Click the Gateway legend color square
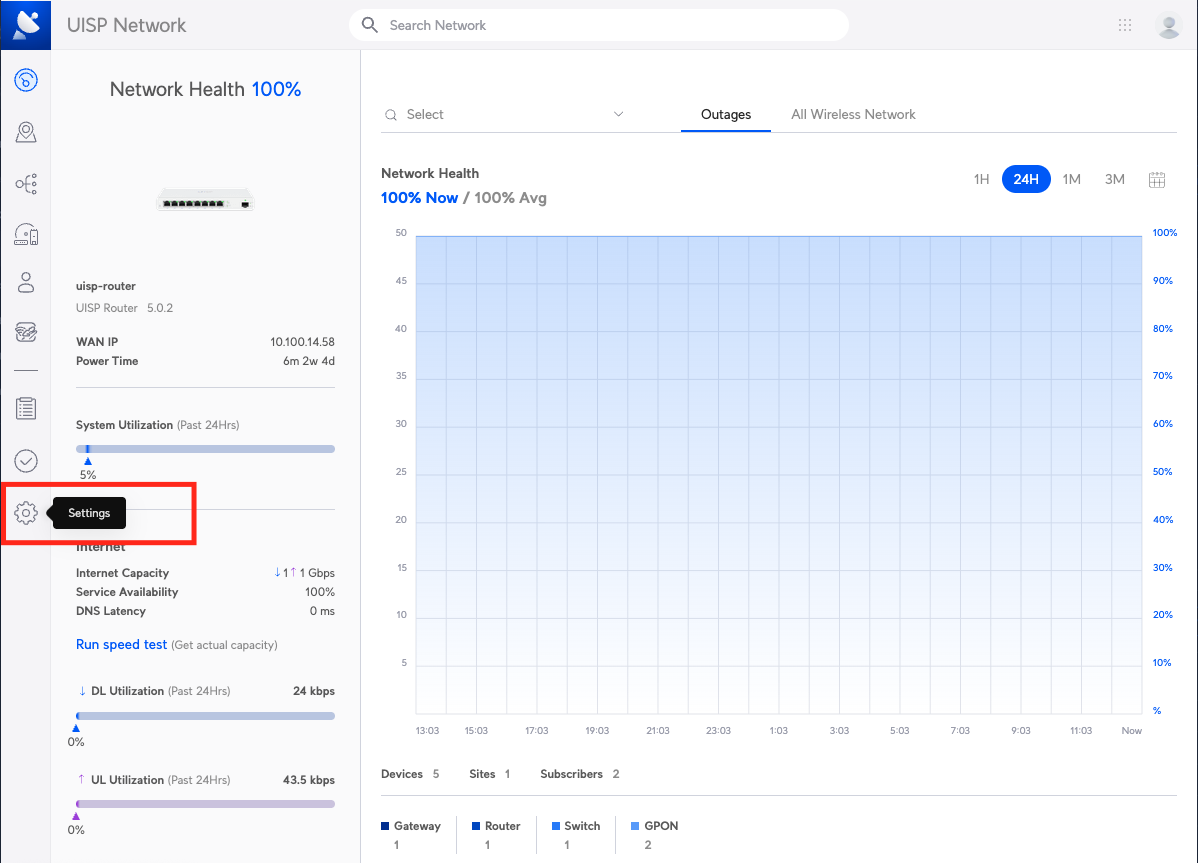 385,826
